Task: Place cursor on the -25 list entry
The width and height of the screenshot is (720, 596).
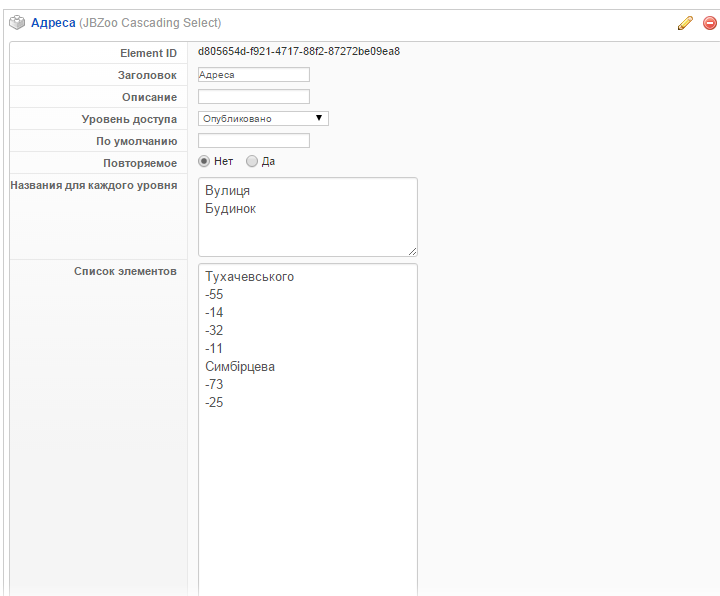Action: tap(214, 403)
